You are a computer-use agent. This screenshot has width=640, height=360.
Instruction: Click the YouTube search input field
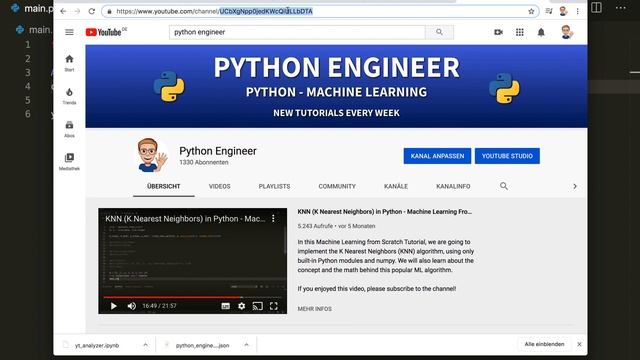click(x=297, y=32)
